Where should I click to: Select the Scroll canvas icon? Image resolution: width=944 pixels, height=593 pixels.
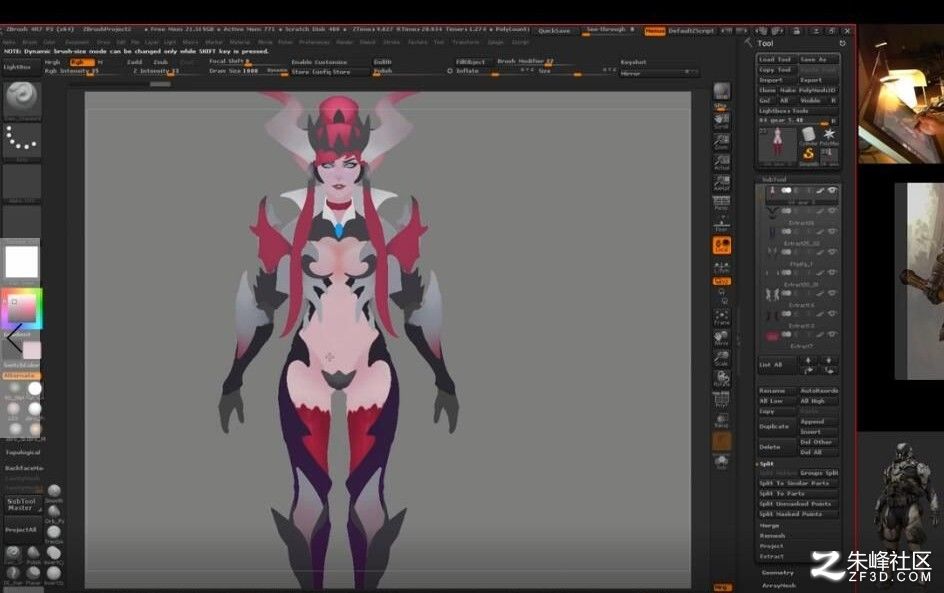[721, 121]
